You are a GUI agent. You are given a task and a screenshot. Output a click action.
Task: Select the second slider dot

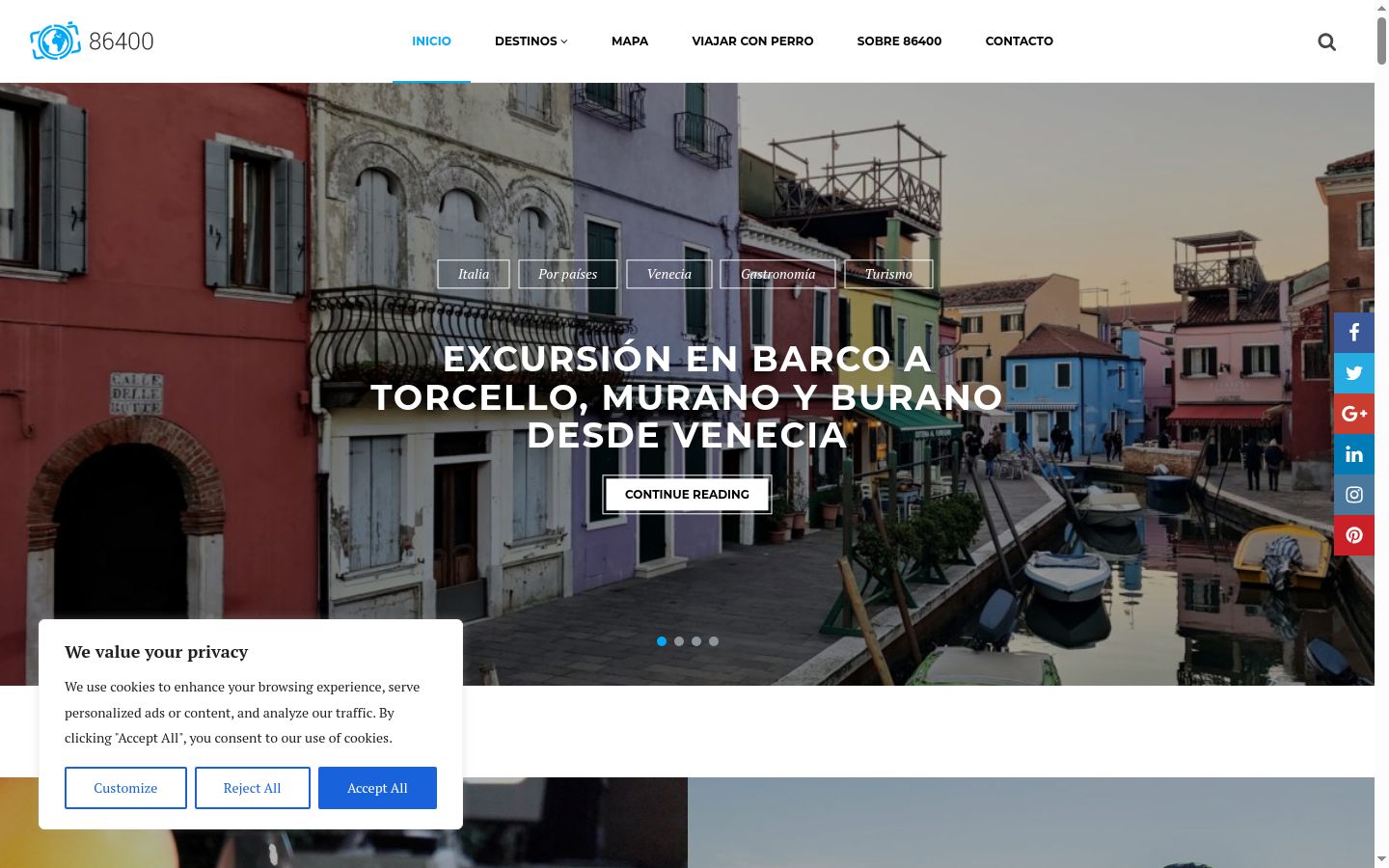679,641
